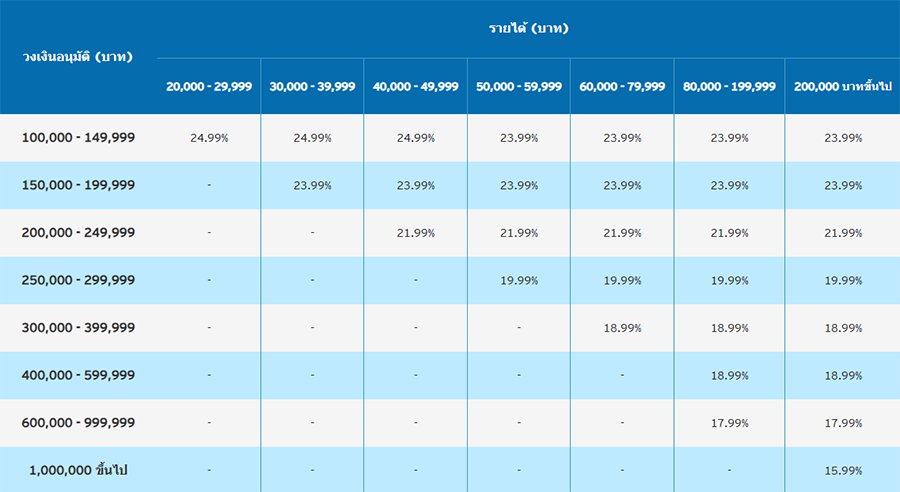Select the 400,000 - 599,999 row label
900x492 pixels.
[78, 375]
